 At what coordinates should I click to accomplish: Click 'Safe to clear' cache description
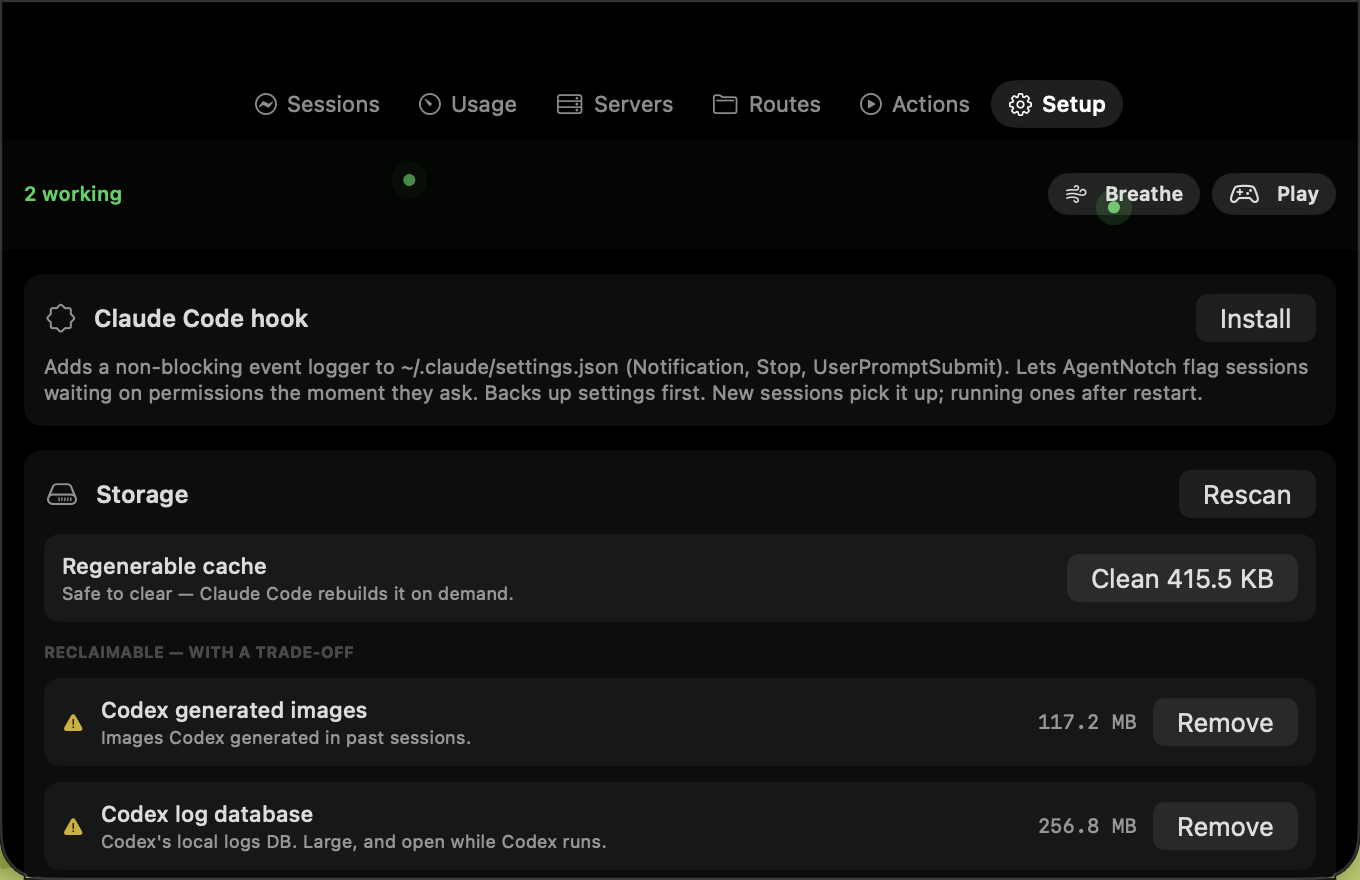[288, 594]
